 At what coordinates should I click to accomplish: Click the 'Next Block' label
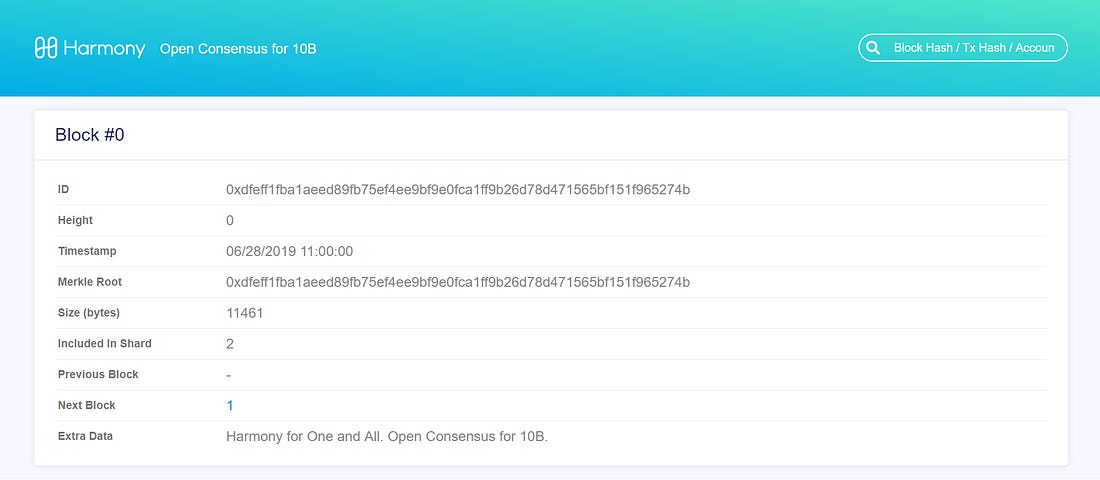tap(86, 406)
